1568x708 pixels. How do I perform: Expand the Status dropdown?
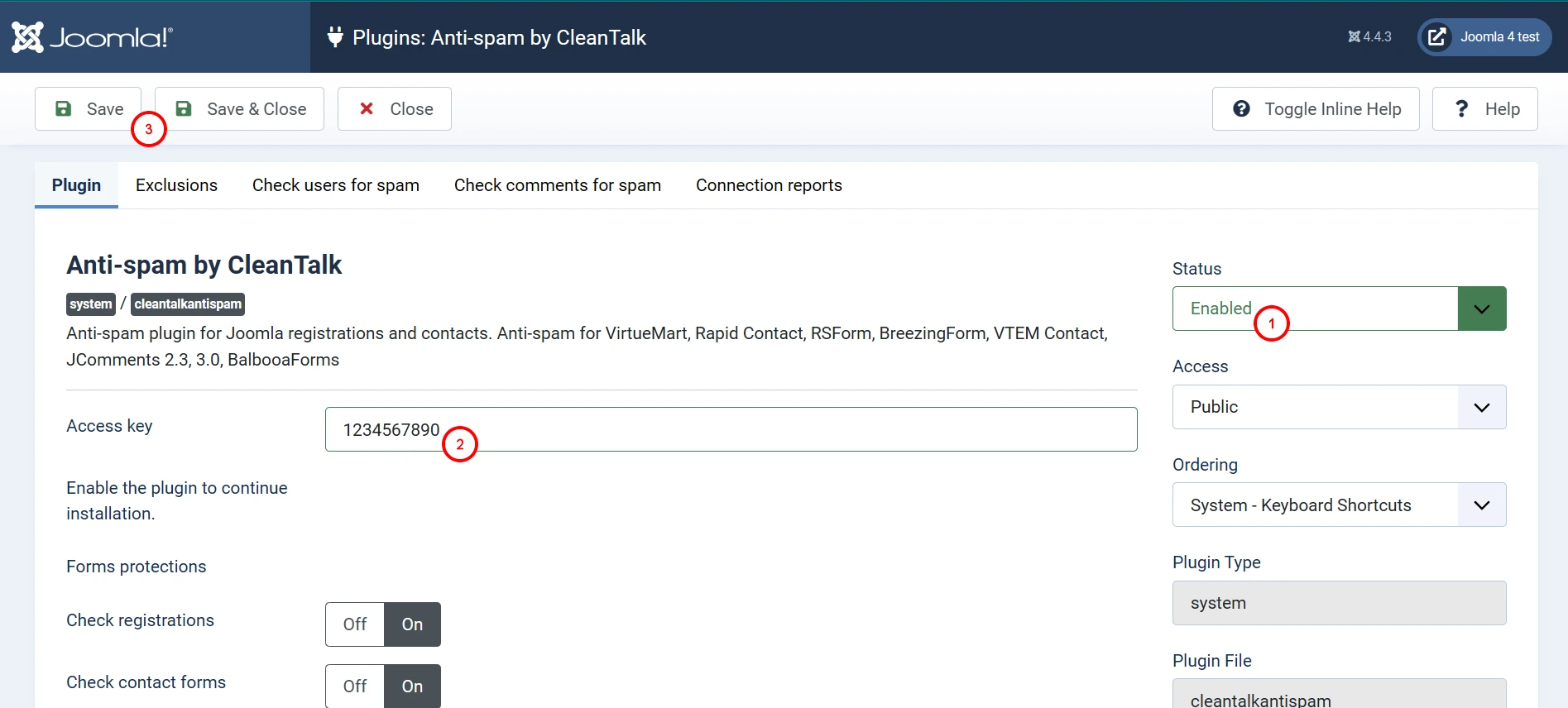click(1339, 309)
